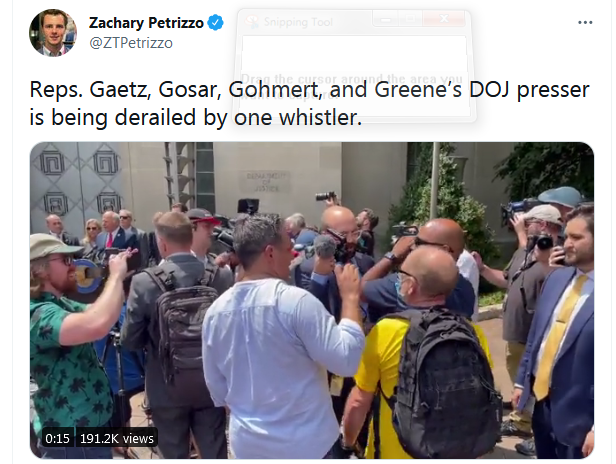The image size is (616, 464).
Task: Close the faded Snipping Tool window
Action: point(444,18)
